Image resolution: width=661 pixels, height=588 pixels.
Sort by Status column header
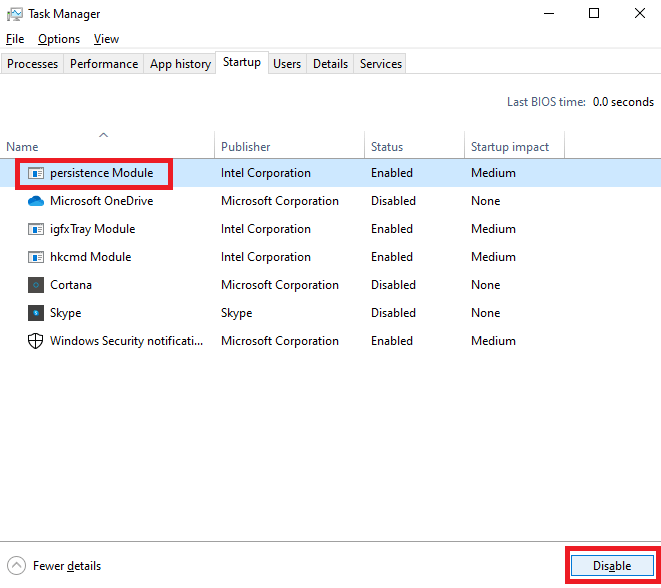[387, 147]
